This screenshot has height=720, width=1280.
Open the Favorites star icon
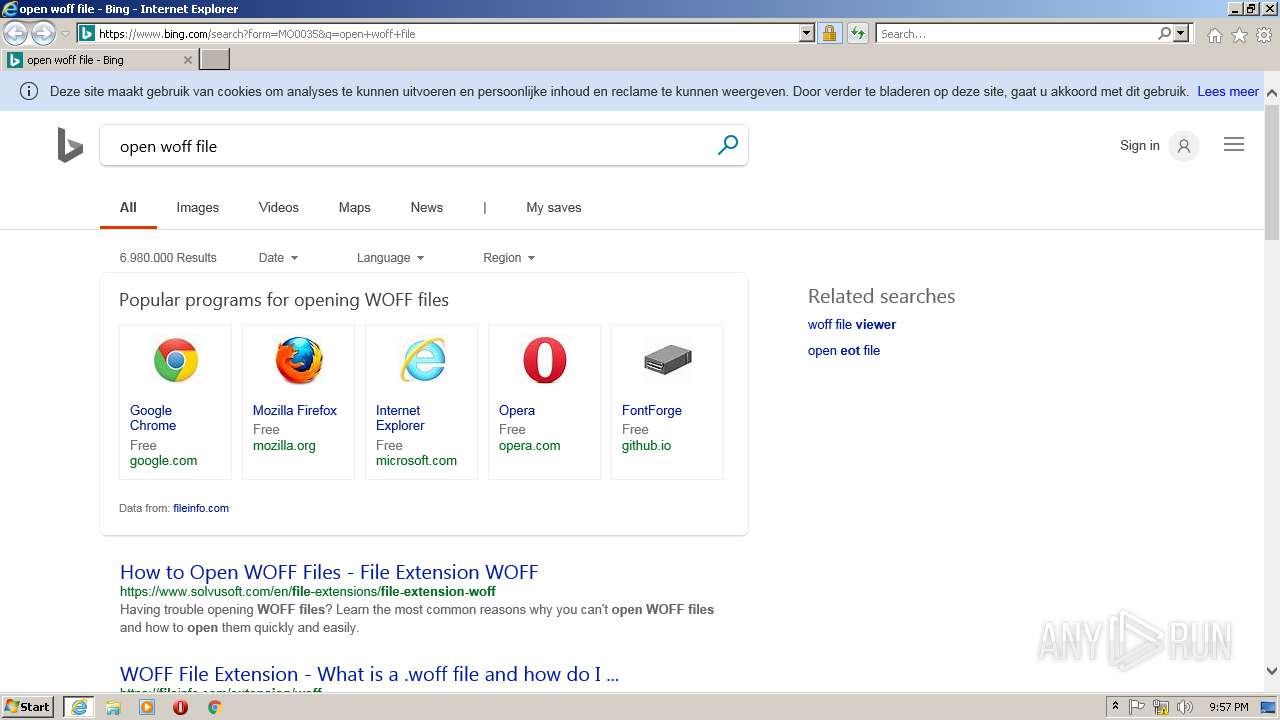(1239, 35)
